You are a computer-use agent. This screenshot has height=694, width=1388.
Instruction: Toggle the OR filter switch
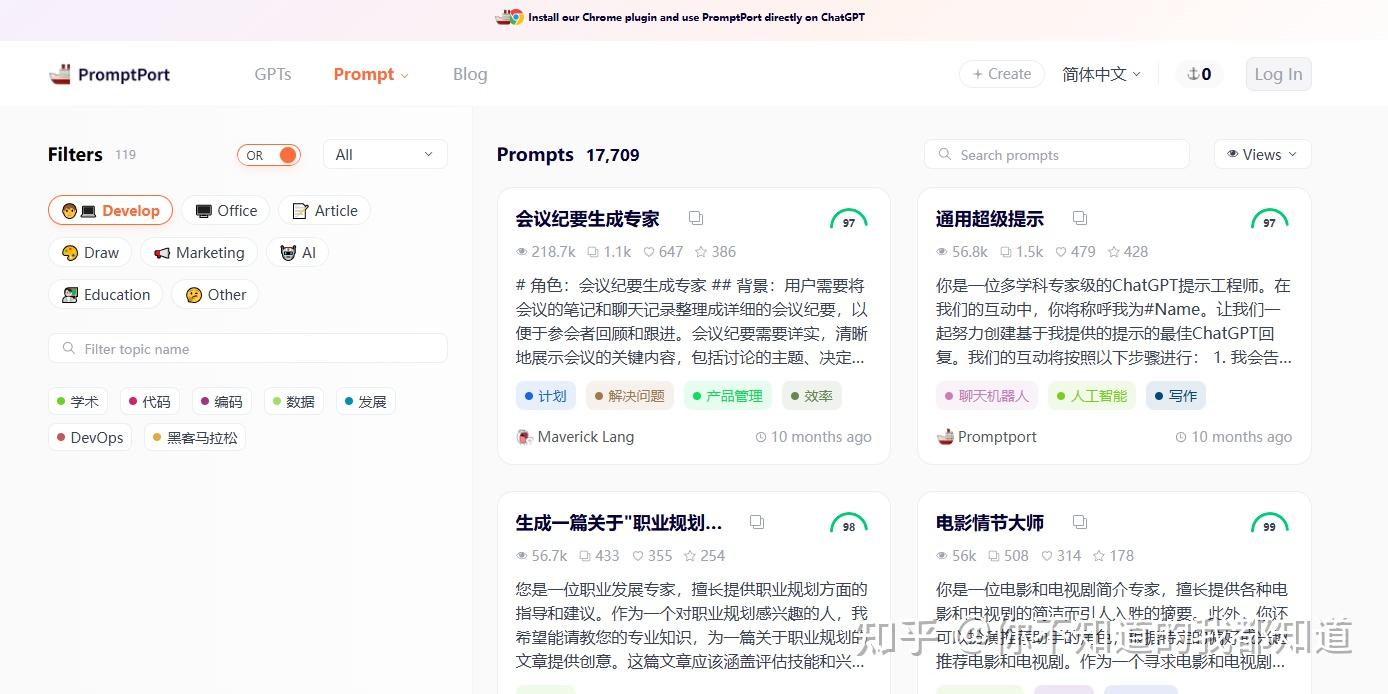[x=269, y=155]
